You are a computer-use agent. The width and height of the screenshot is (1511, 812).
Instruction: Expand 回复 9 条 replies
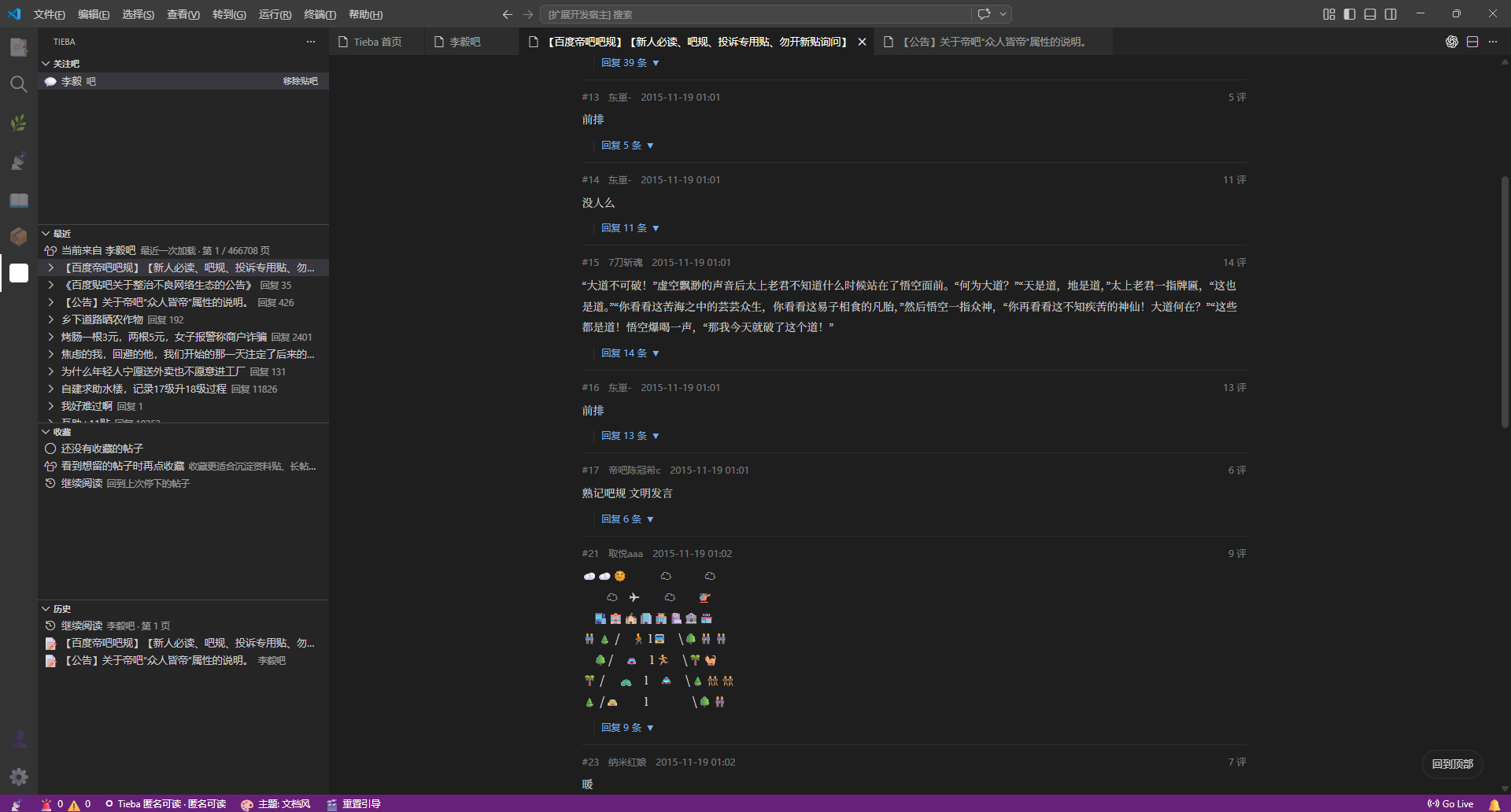[x=627, y=728]
